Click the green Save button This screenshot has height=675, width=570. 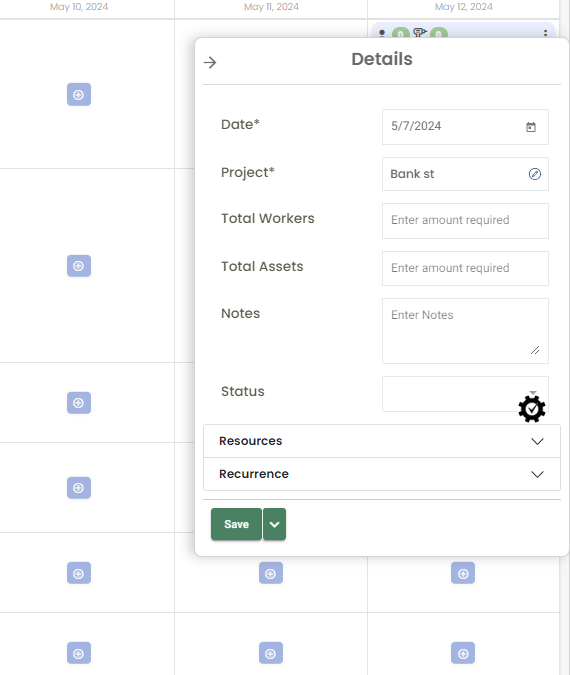click(x=236, y=524)
